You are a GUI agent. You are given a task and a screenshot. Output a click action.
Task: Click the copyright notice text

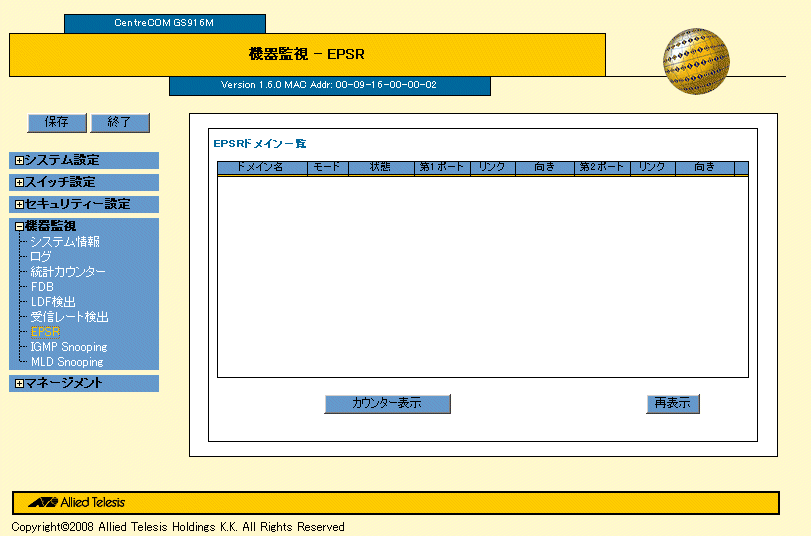[x=178, y=527]
